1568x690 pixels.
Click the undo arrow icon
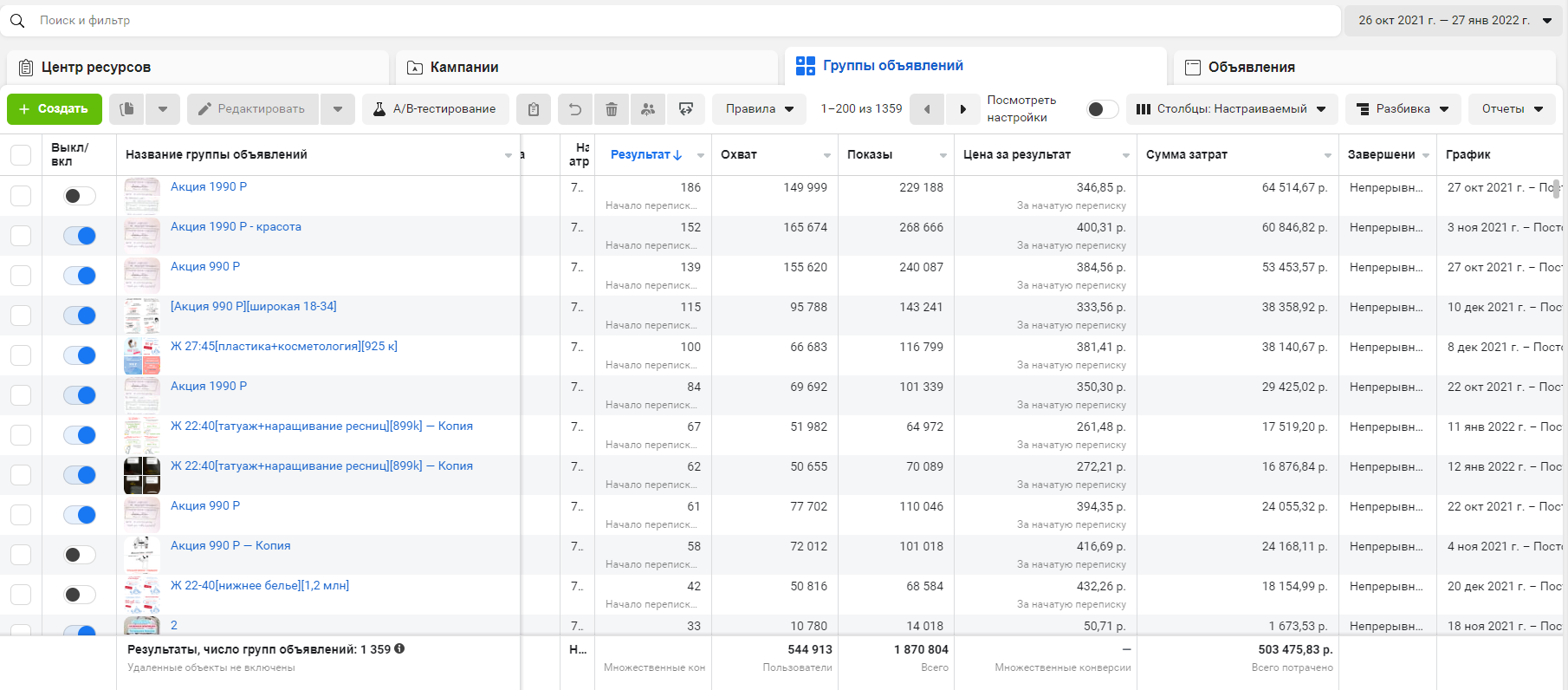(x=575, y=109)
